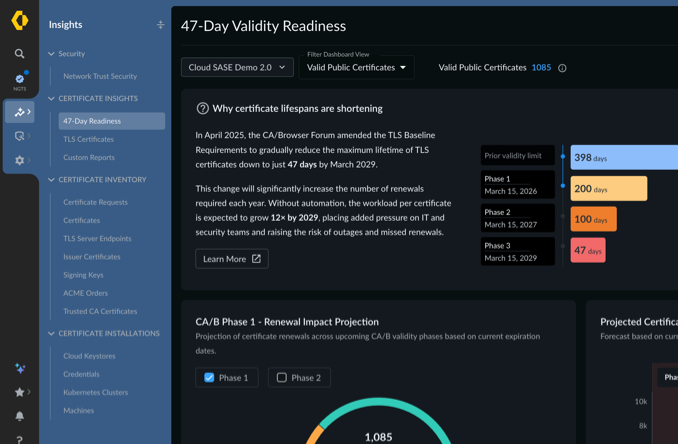Open the notifications bell
The image size is (678, 444).
pyautogui.click(x=19, y=416)
